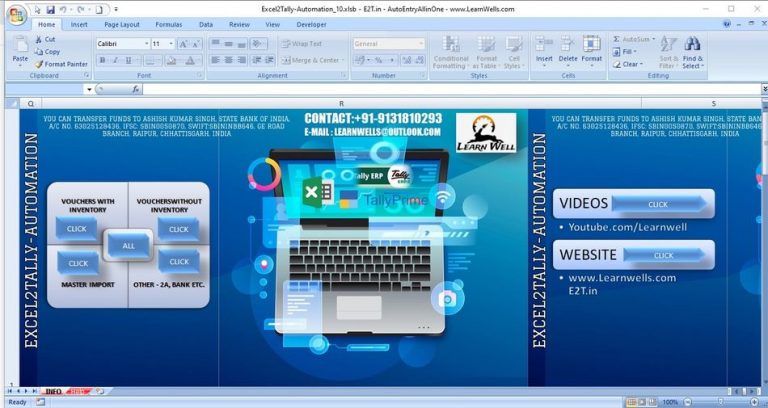Open the Orientation options

coord(258,44)
